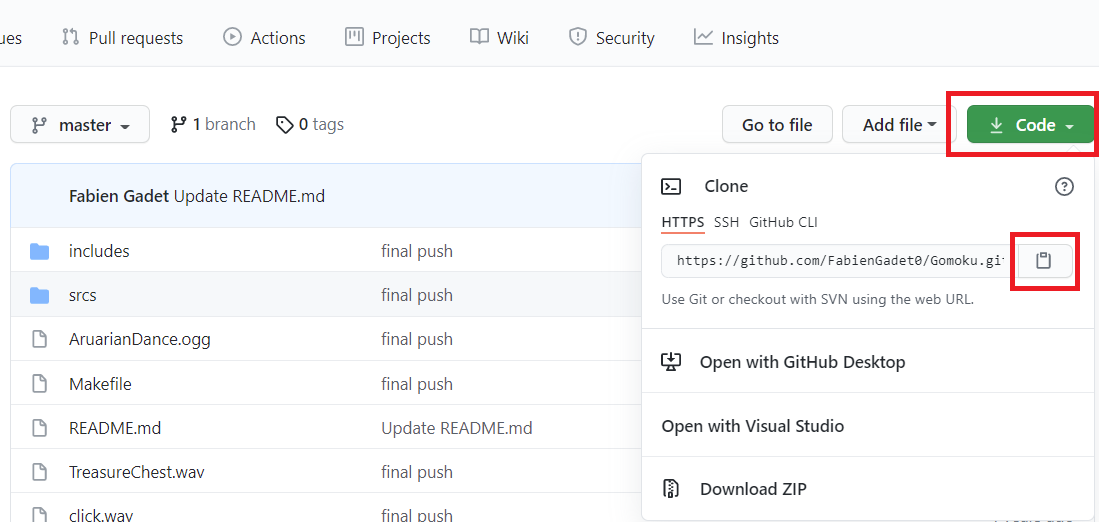
Task: Open the Actions tab
Action: [x=264, y=38]
